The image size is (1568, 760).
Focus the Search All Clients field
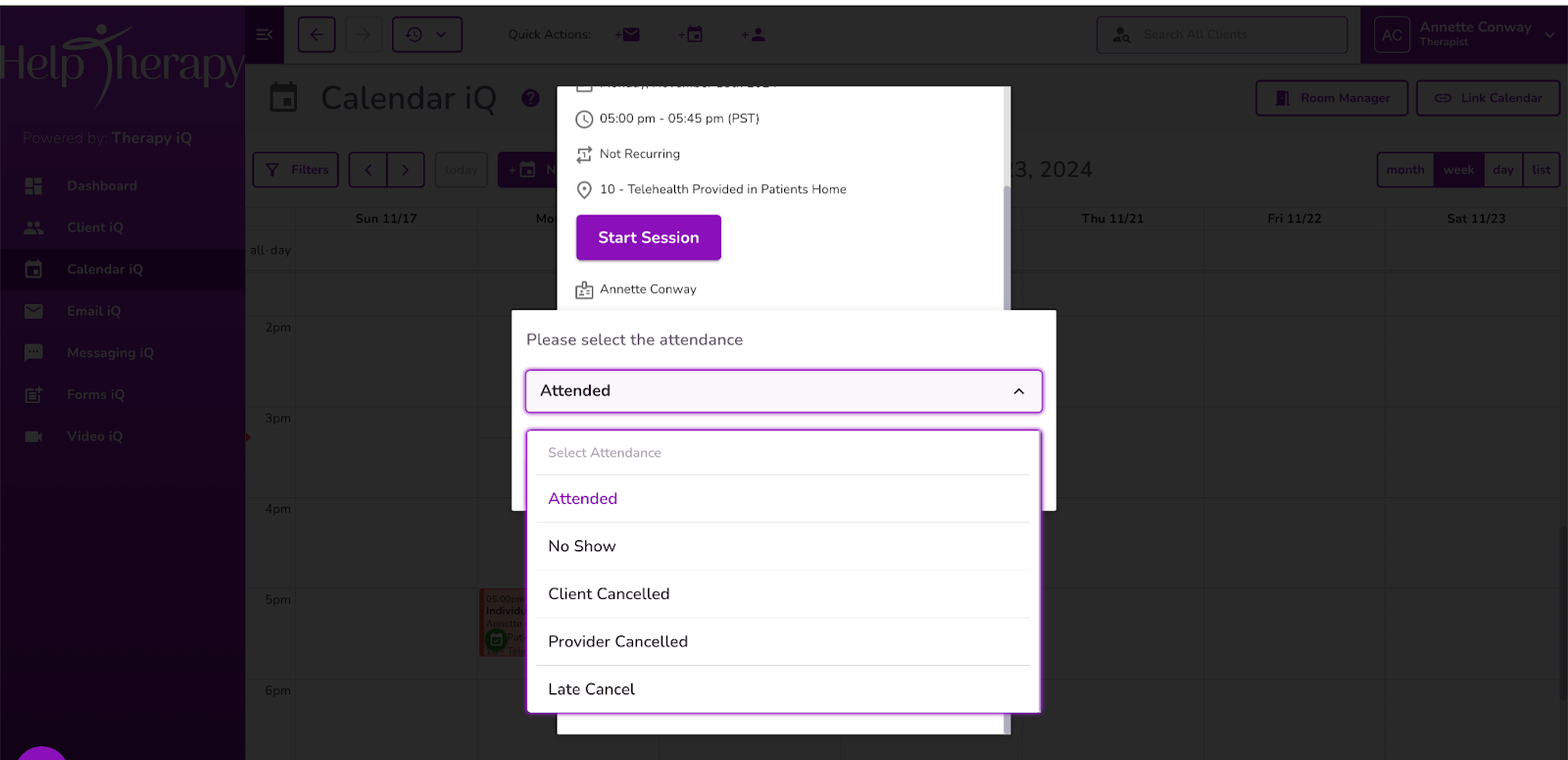[x=1222, y=35]
